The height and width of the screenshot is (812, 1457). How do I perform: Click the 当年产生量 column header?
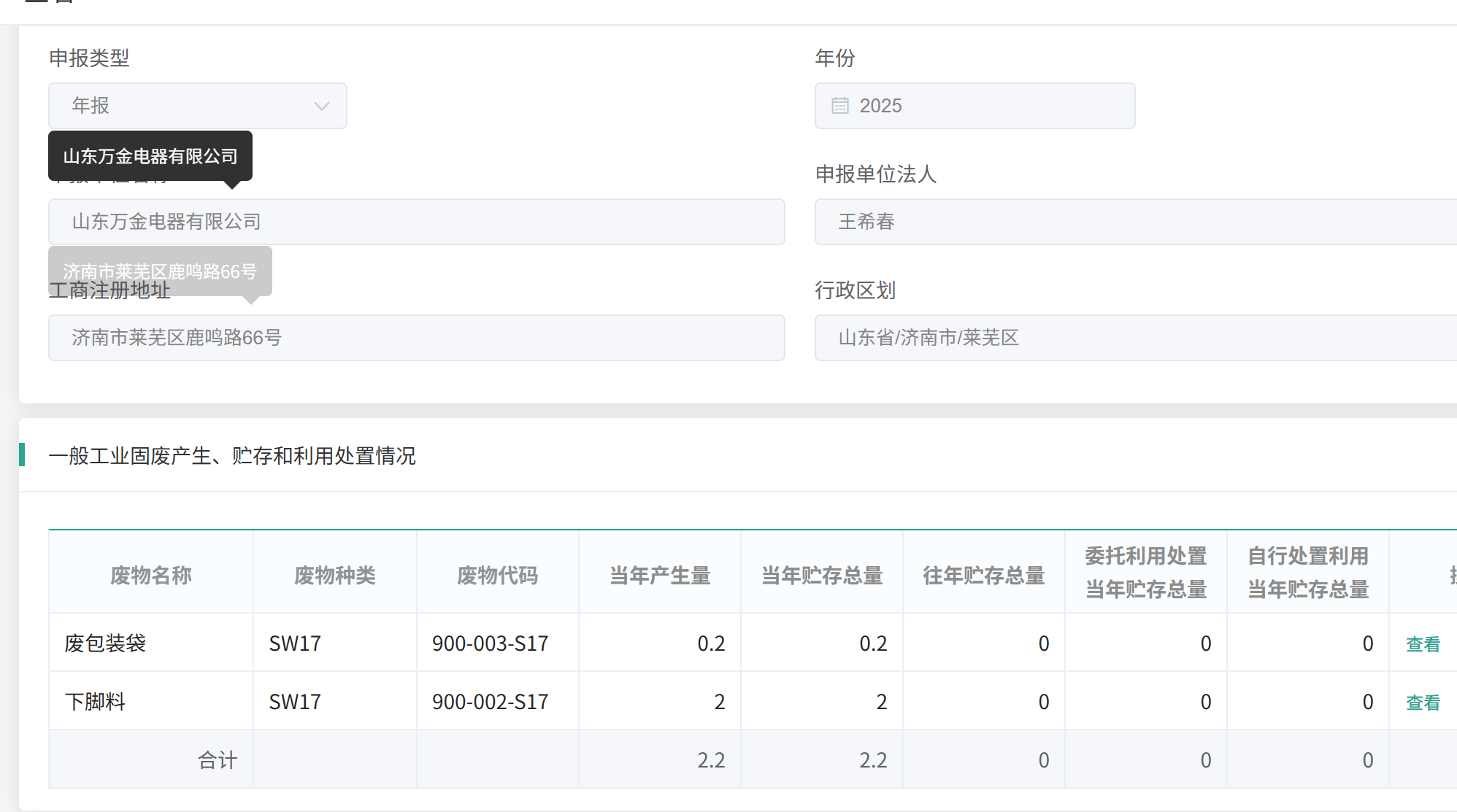coord(660,575)
